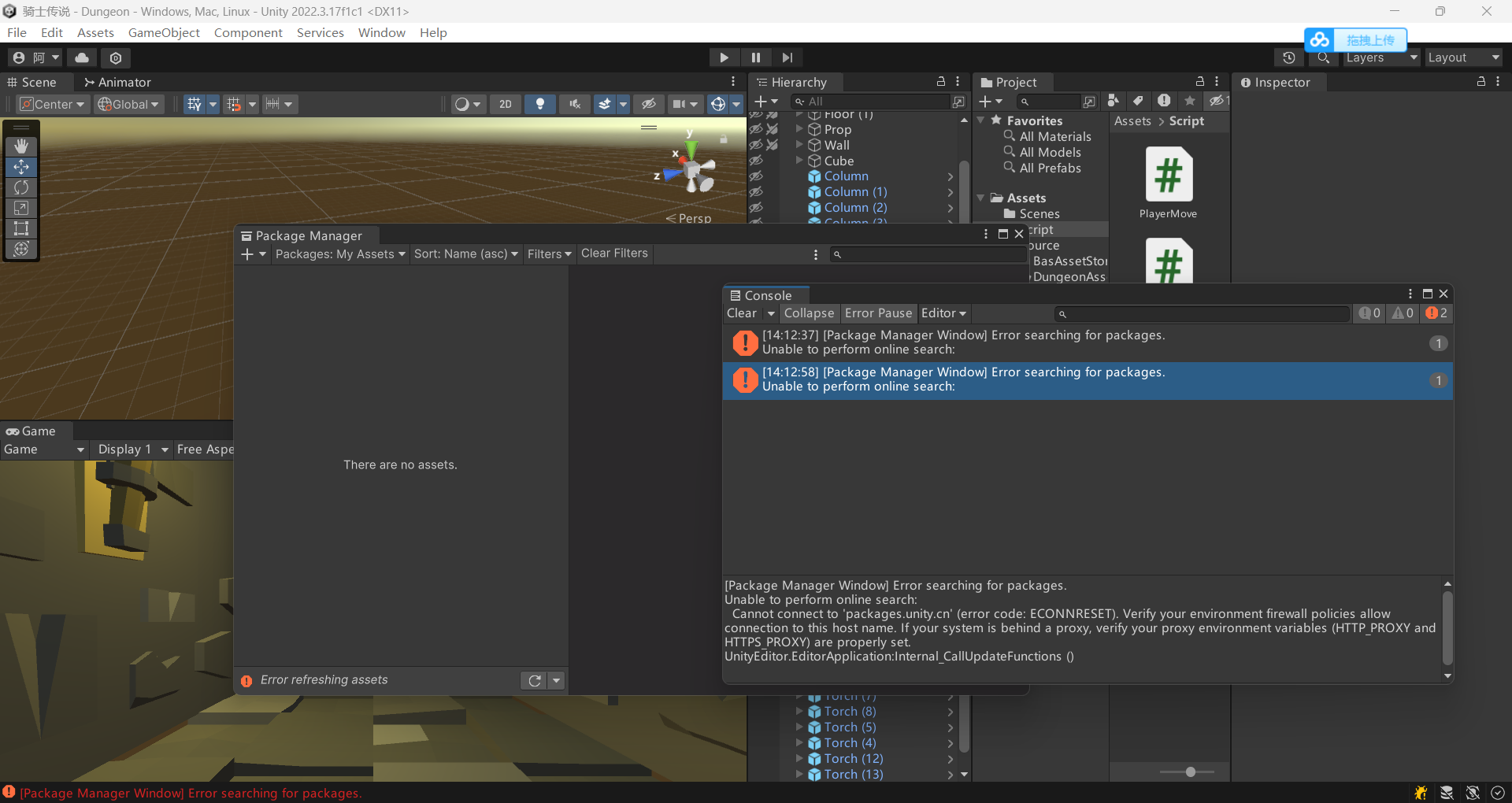Select the 14:12:37 error entry in Console
Image resolution: width=1512 pixels, height=803 pixels.
click(1088, 342)
